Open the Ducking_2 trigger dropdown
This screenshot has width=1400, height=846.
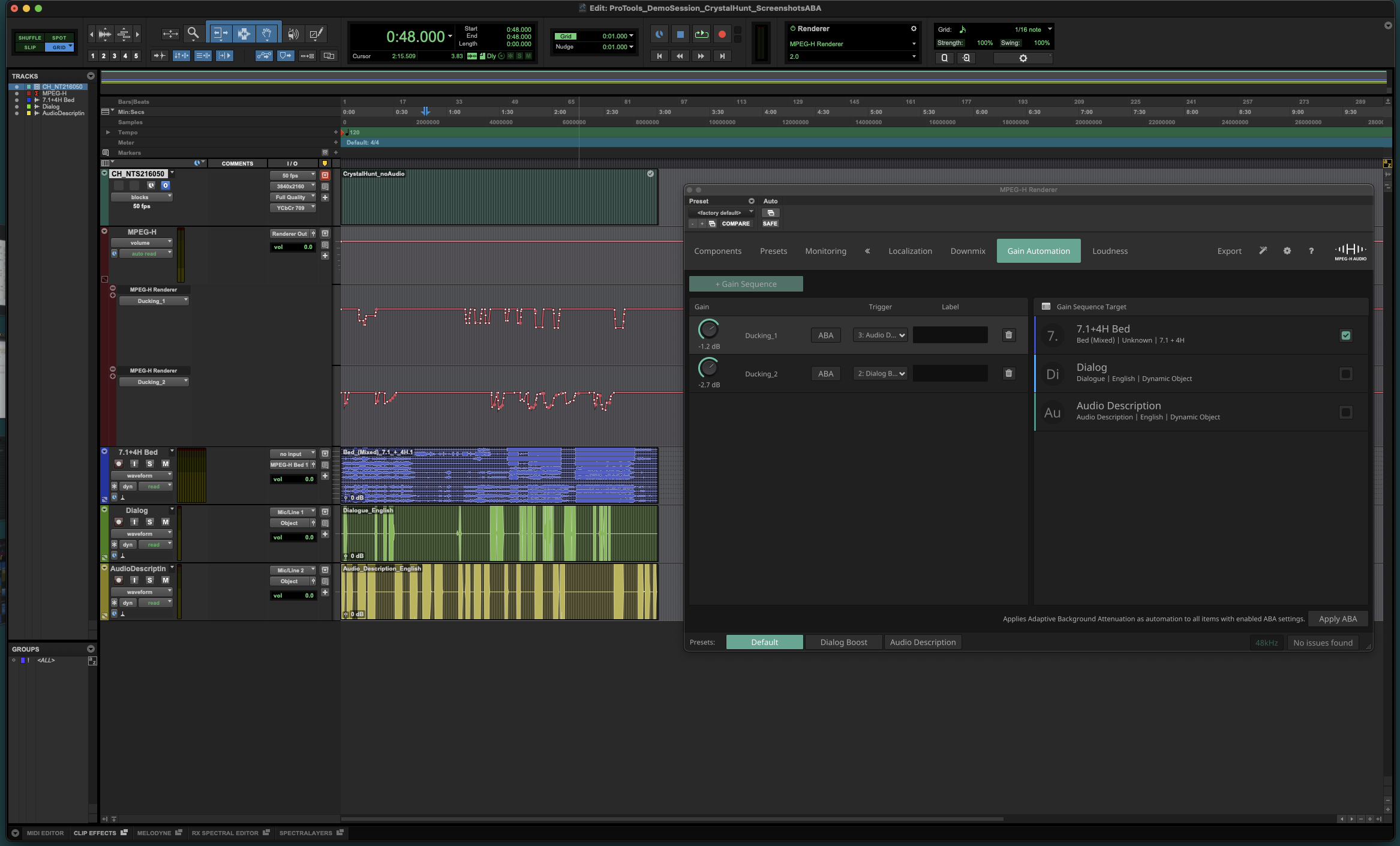pos(881,374)
